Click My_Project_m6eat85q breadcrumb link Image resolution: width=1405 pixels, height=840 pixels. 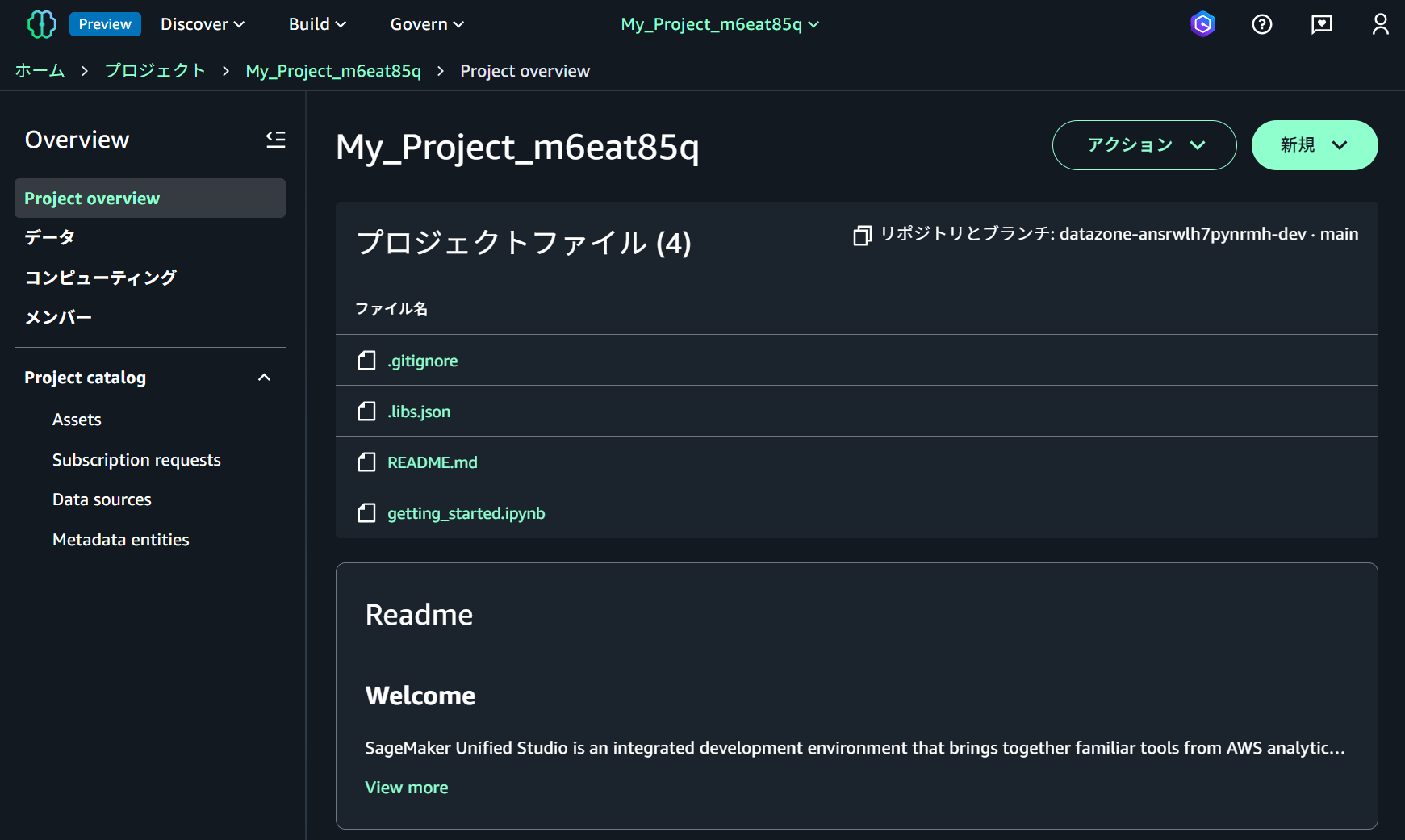pos(333,71)
